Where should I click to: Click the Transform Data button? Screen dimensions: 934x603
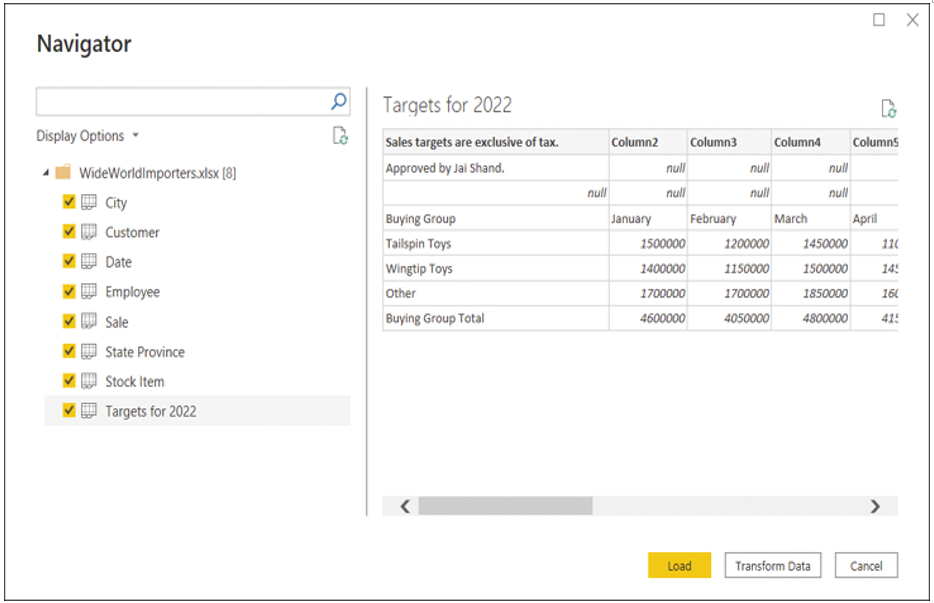coord(773,565)
